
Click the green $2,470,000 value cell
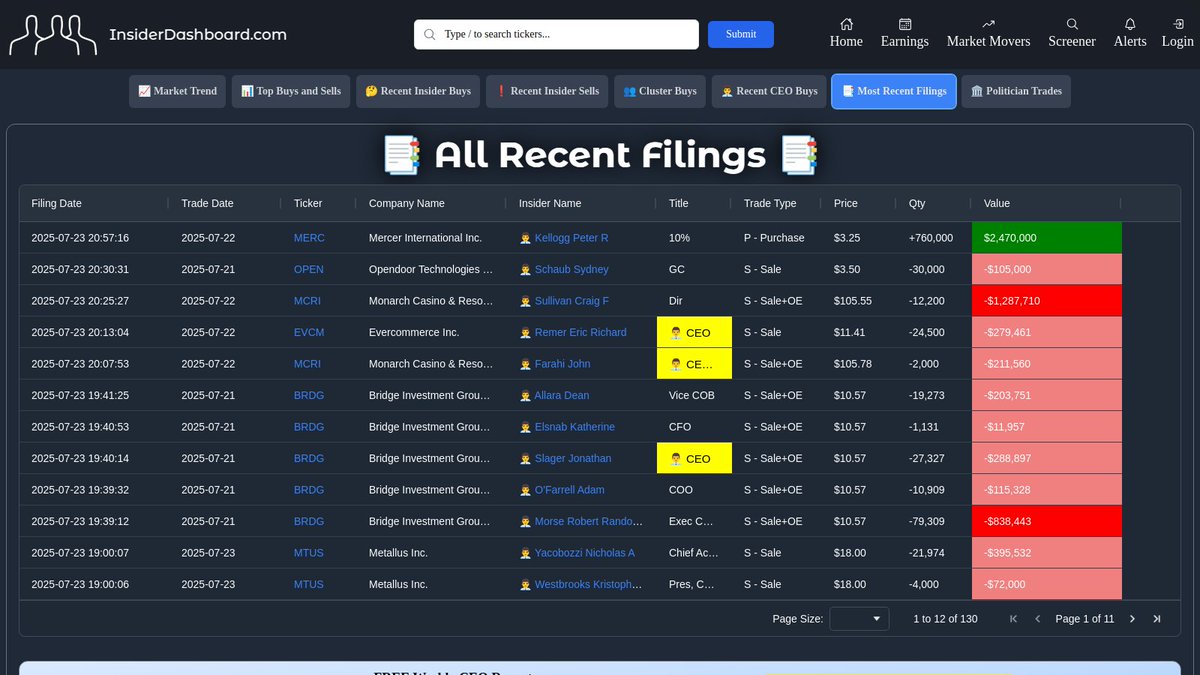[x=1047, y=238]
